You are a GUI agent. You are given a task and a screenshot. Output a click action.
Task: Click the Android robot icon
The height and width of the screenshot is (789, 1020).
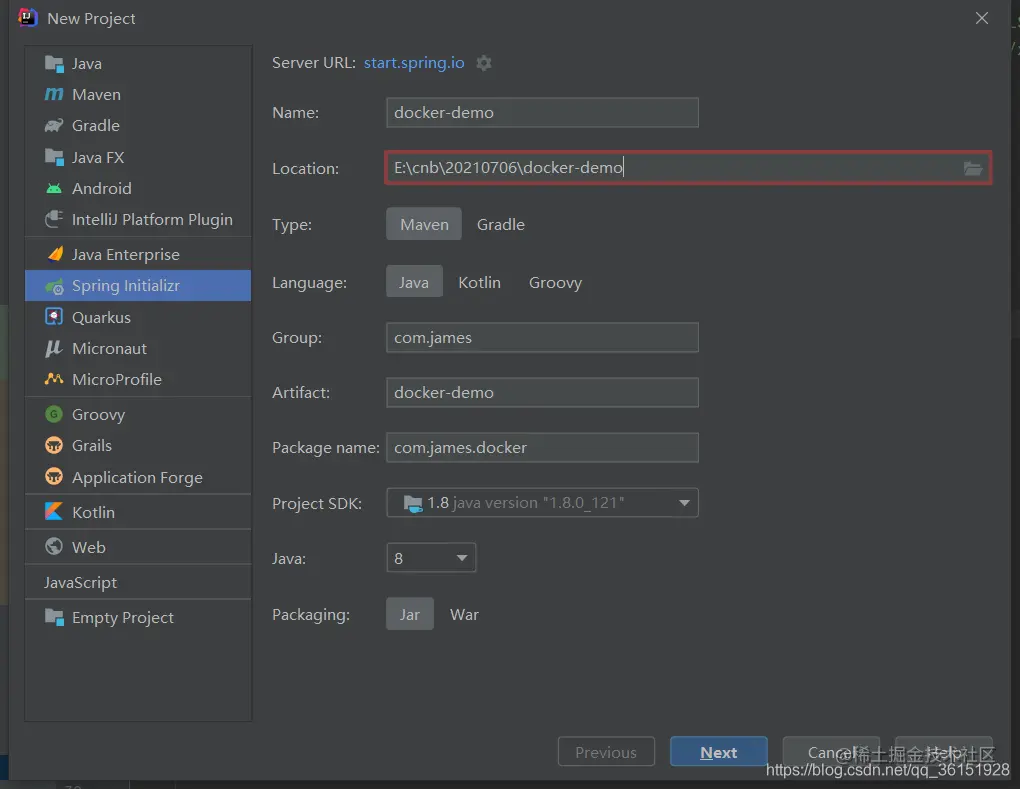54,189
